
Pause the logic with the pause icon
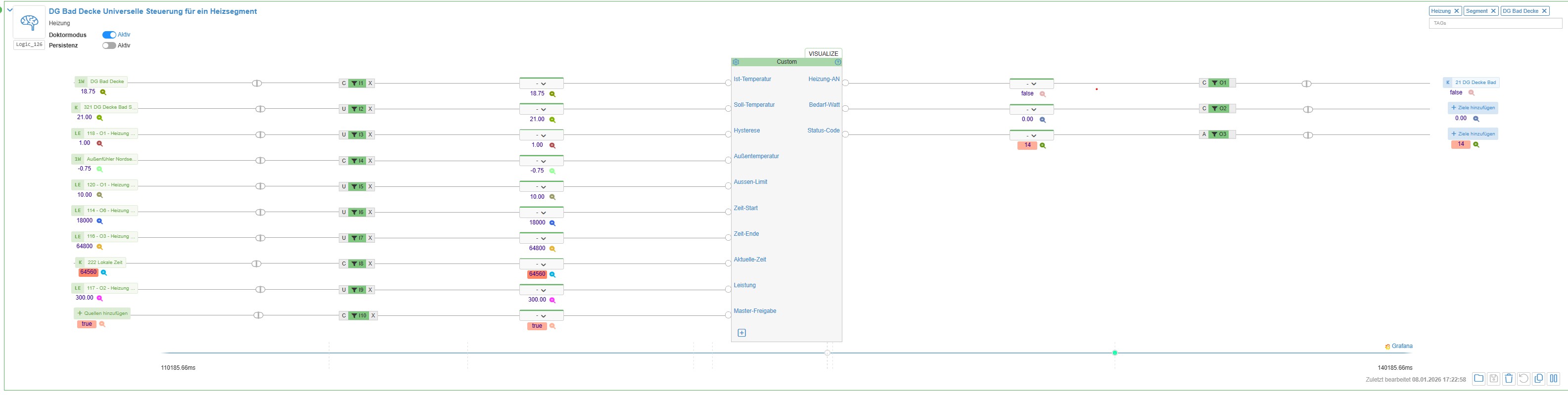pos(1553,379)
